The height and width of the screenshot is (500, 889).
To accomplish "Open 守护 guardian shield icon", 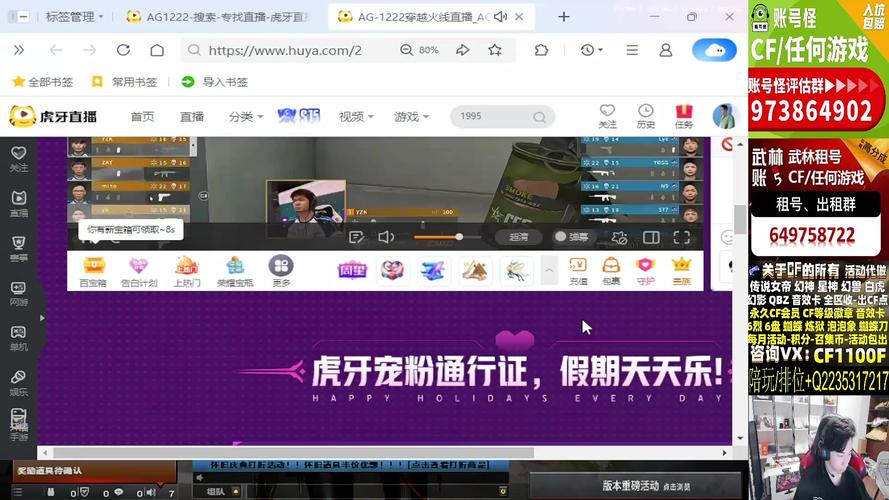I will (645, 271).
